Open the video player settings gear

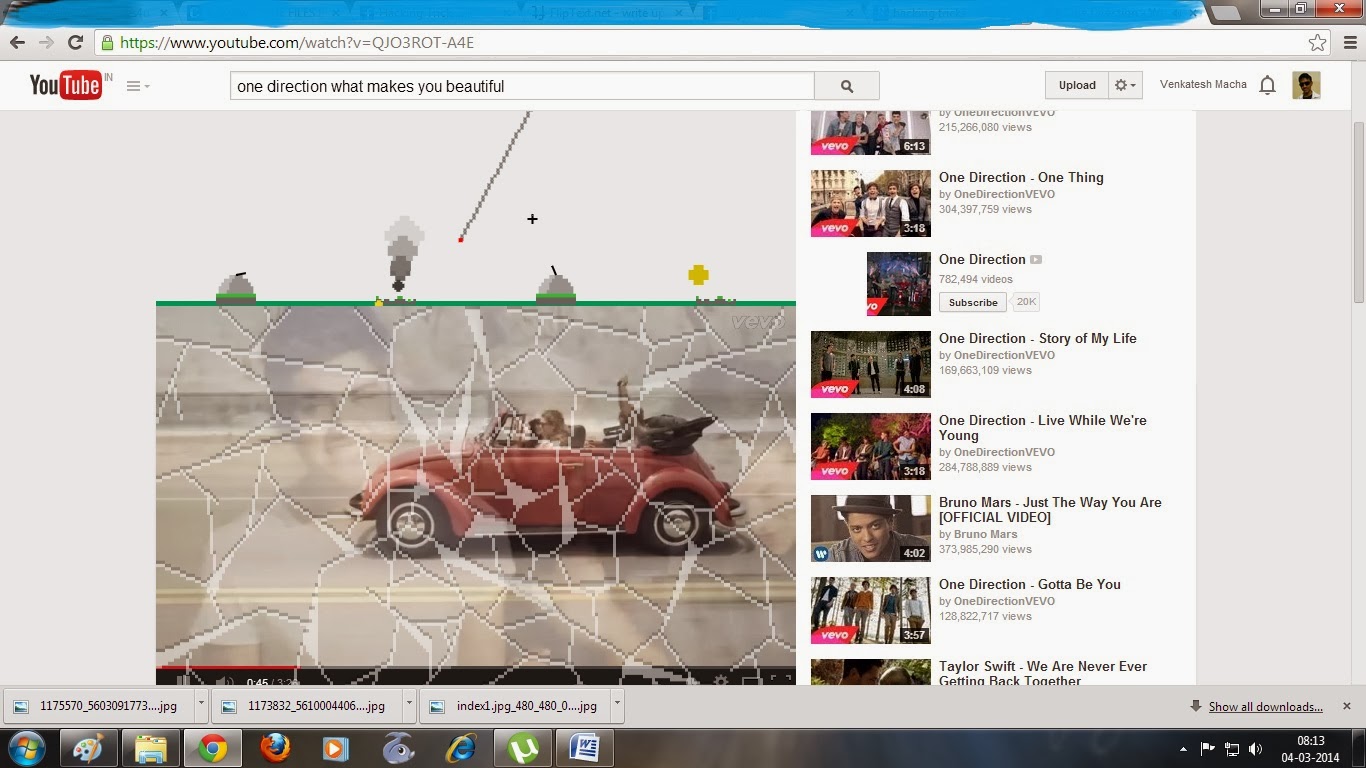(x=721, y=681)
